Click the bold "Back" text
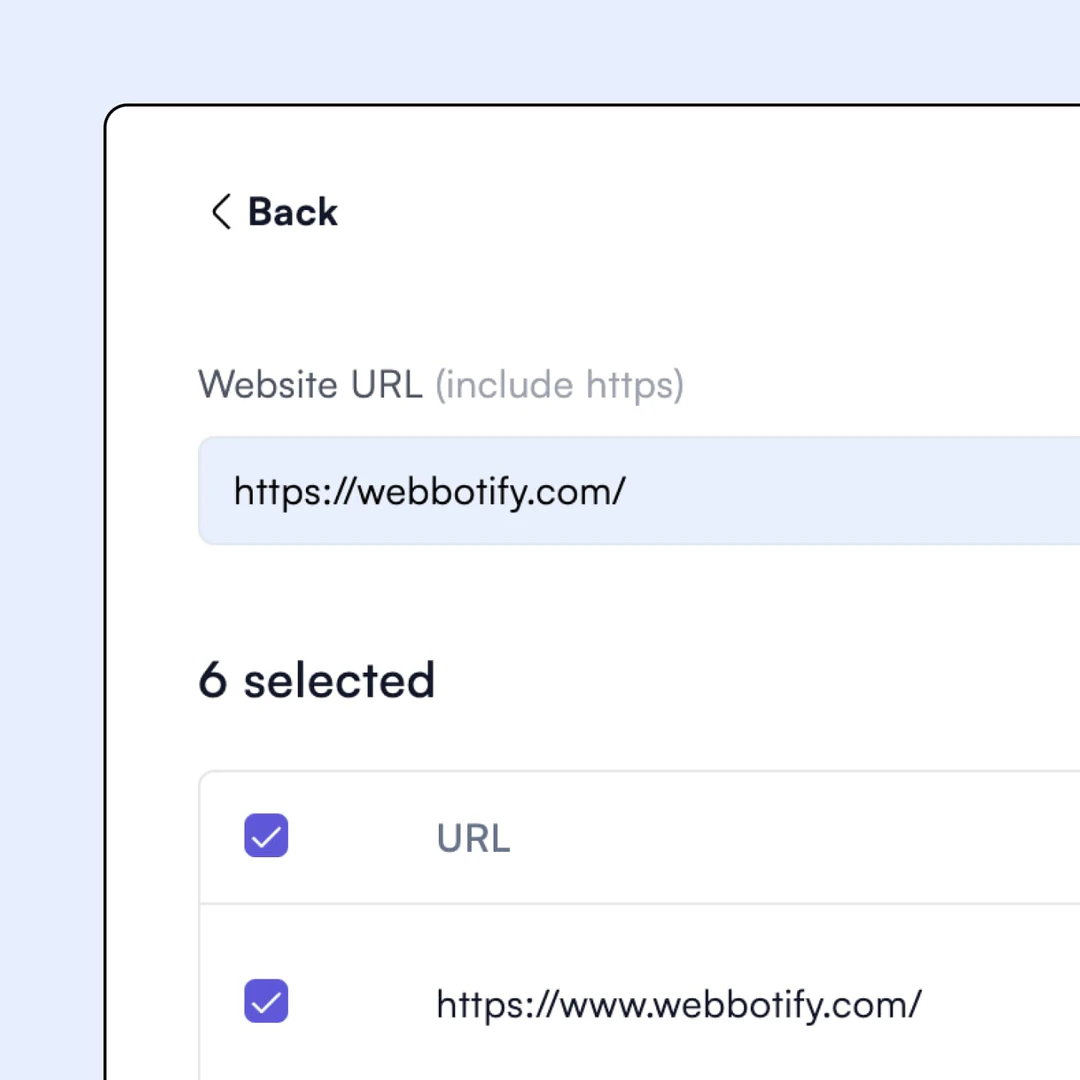The height and width of the screenshot is (1080, 1080). click(x=292, y=212)
